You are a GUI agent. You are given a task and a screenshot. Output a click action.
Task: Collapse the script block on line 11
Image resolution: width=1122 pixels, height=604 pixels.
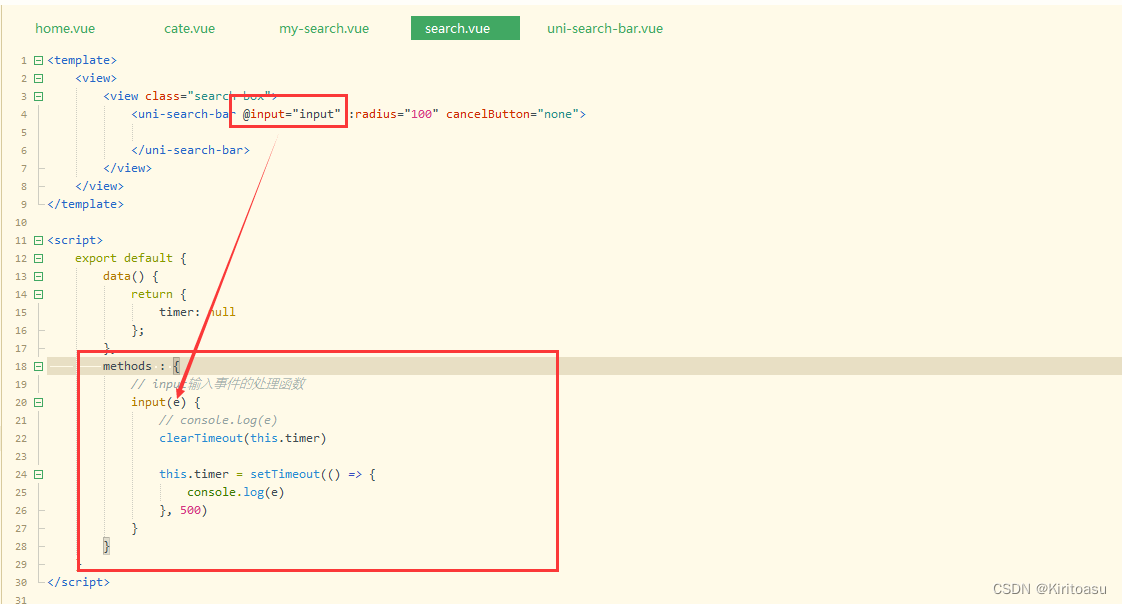pos(39,240)
